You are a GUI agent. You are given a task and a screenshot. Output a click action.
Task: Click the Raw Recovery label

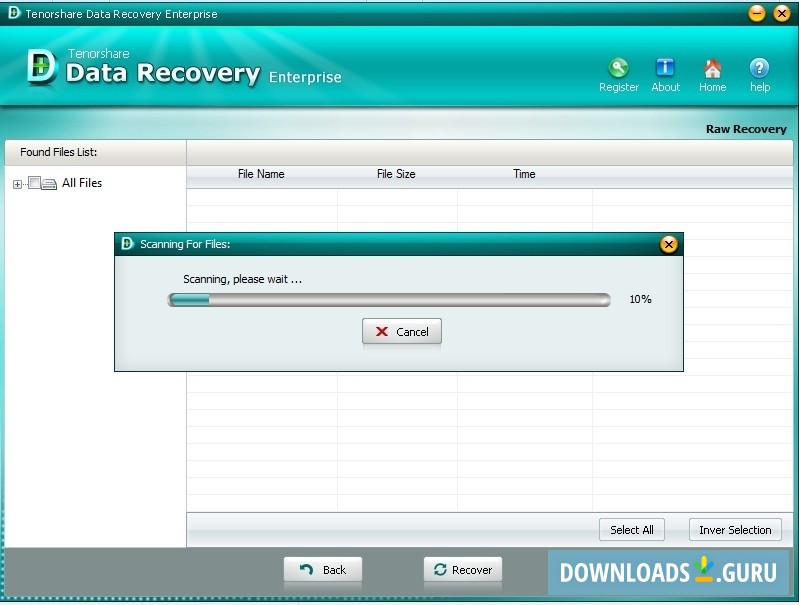point(746,129)
